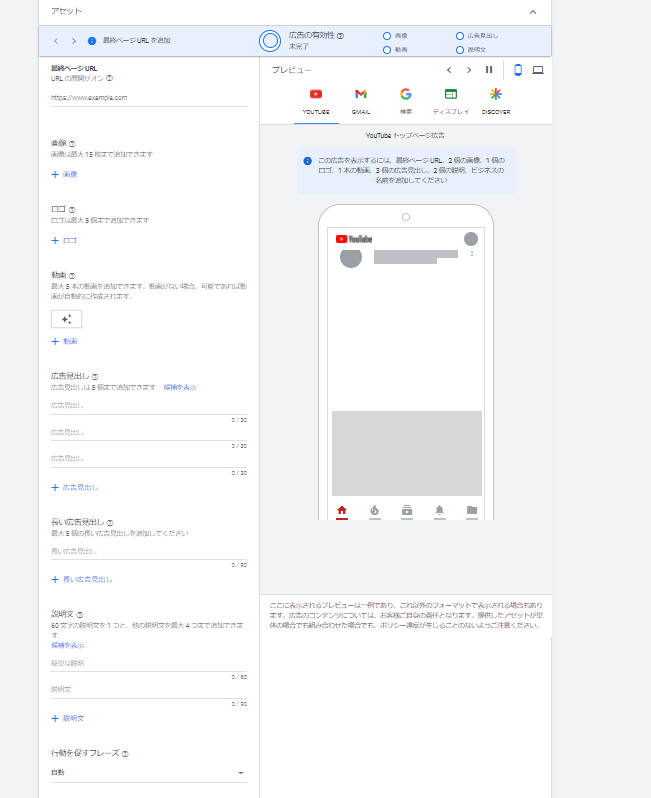
Task: Select the Discover preview tab
Action: 496,102
